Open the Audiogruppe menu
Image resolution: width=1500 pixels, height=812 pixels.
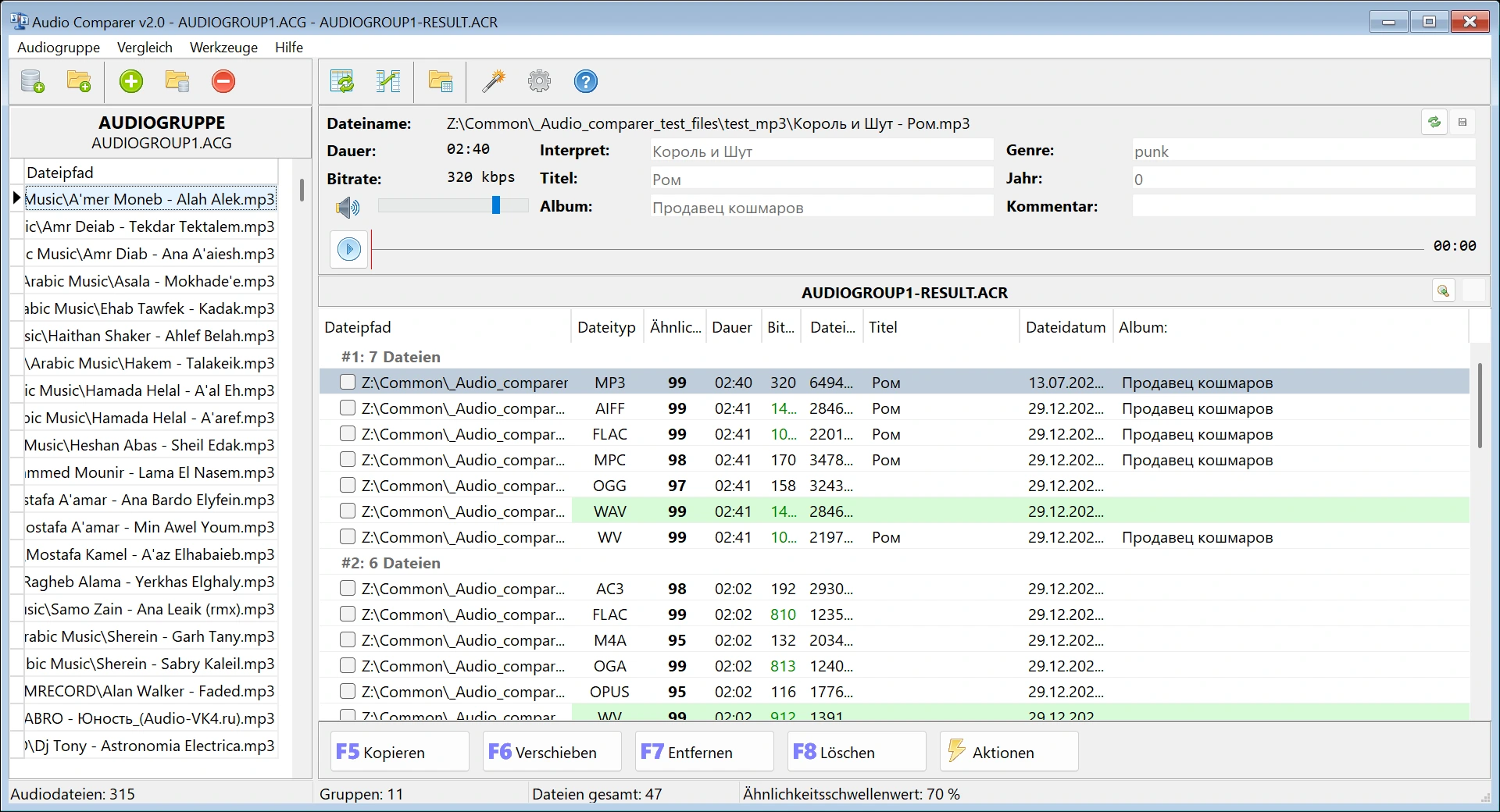[59, 47]
